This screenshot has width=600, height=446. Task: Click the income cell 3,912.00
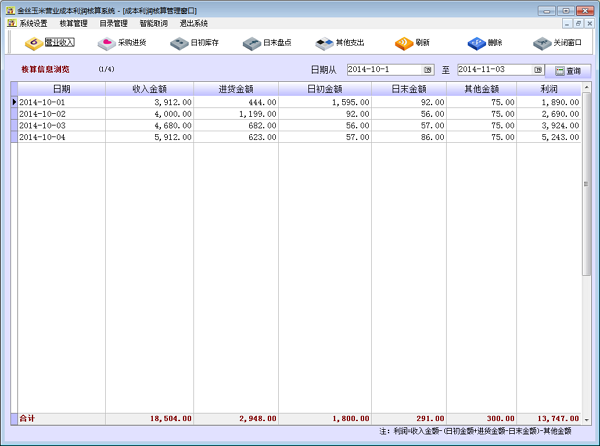coord(150,102)
